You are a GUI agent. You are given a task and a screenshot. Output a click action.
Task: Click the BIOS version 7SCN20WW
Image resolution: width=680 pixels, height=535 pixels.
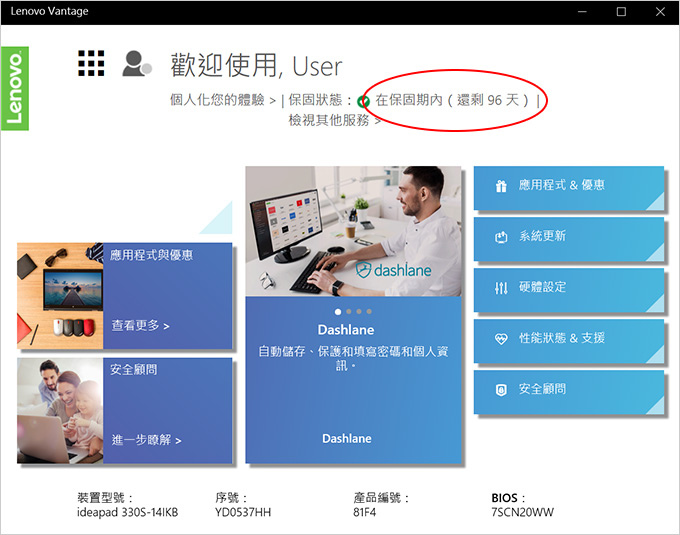[522, 512]
